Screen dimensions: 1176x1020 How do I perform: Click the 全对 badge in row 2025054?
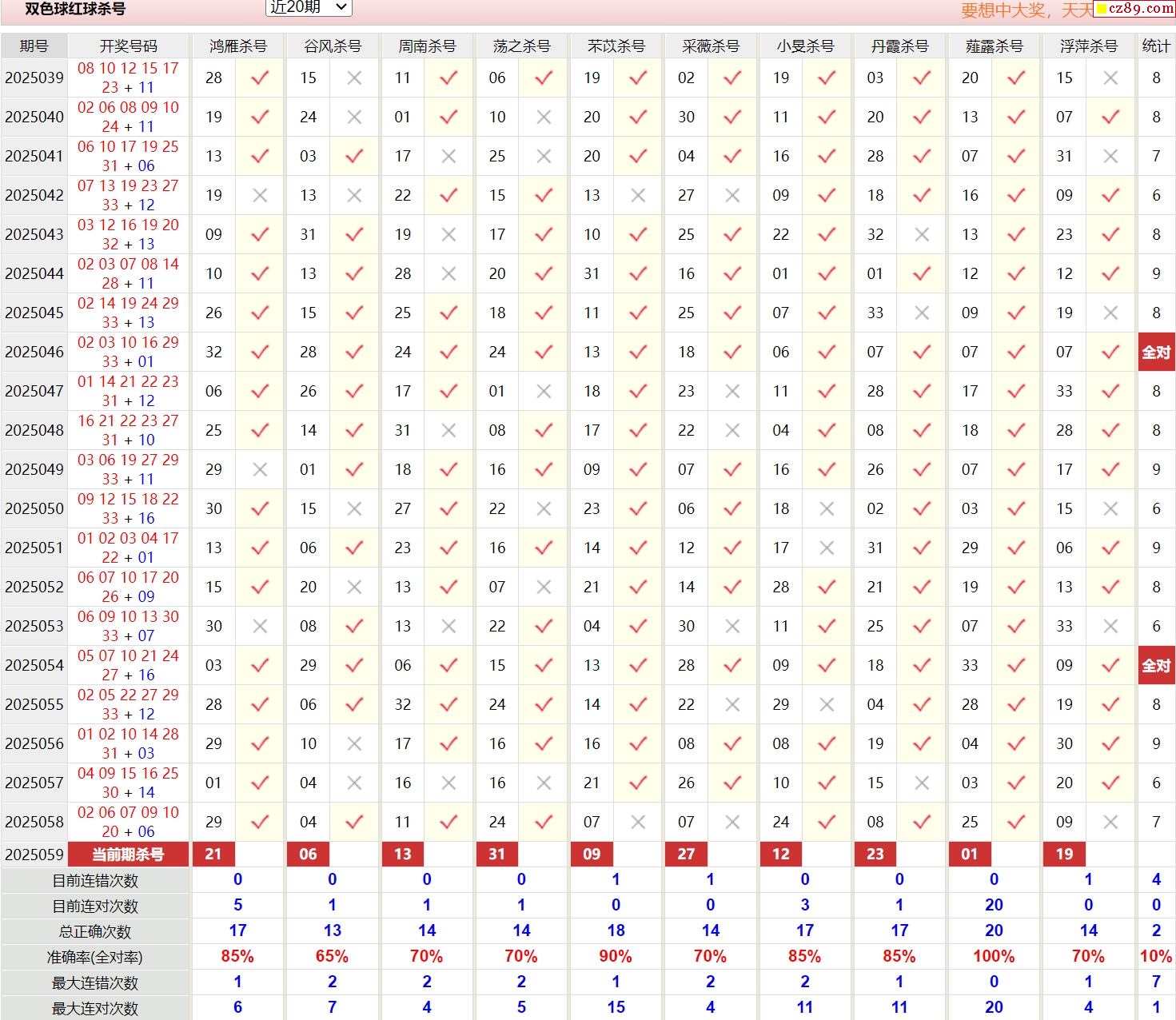tap(1156, 666)
